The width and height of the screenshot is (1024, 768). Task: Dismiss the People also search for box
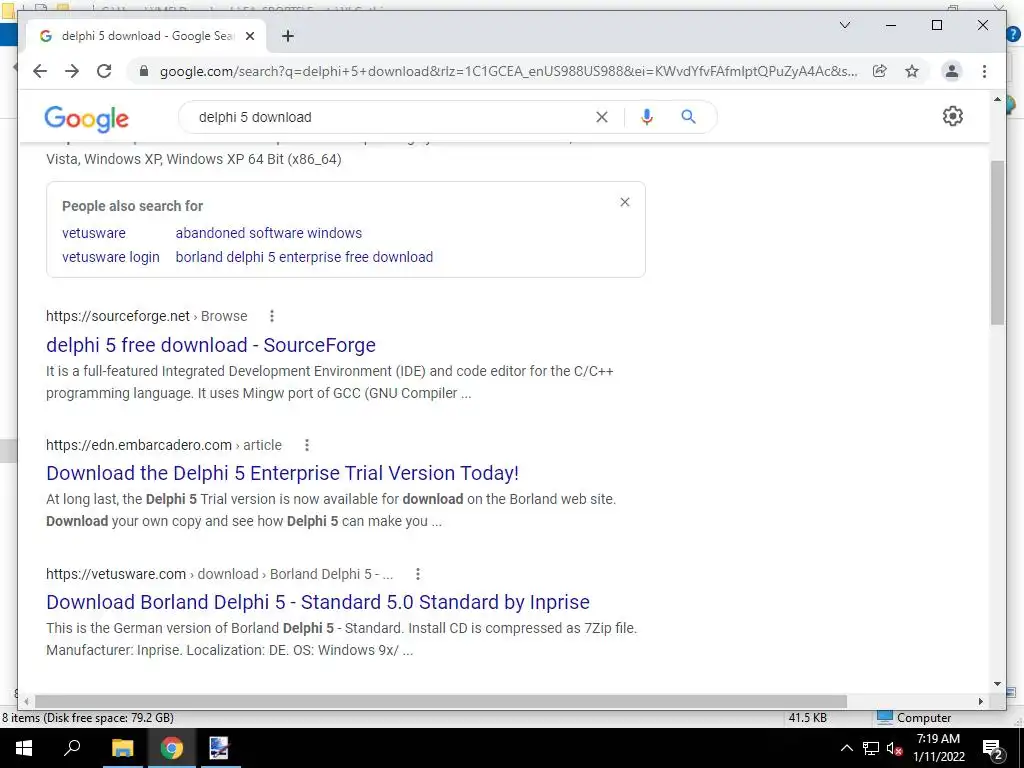click(x=625, y=202)
